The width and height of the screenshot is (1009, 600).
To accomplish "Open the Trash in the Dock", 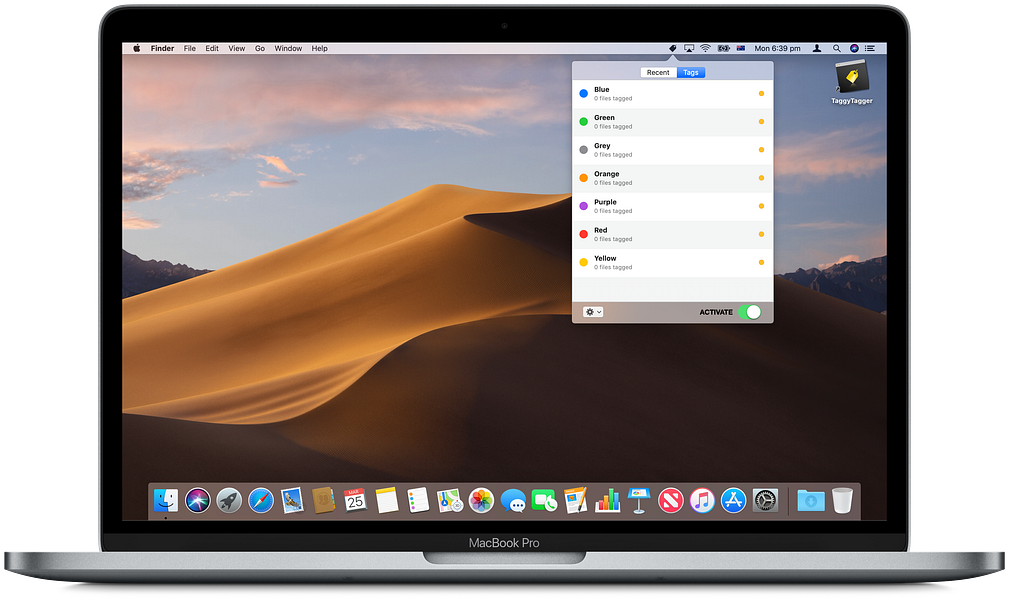I will (842, 500).
